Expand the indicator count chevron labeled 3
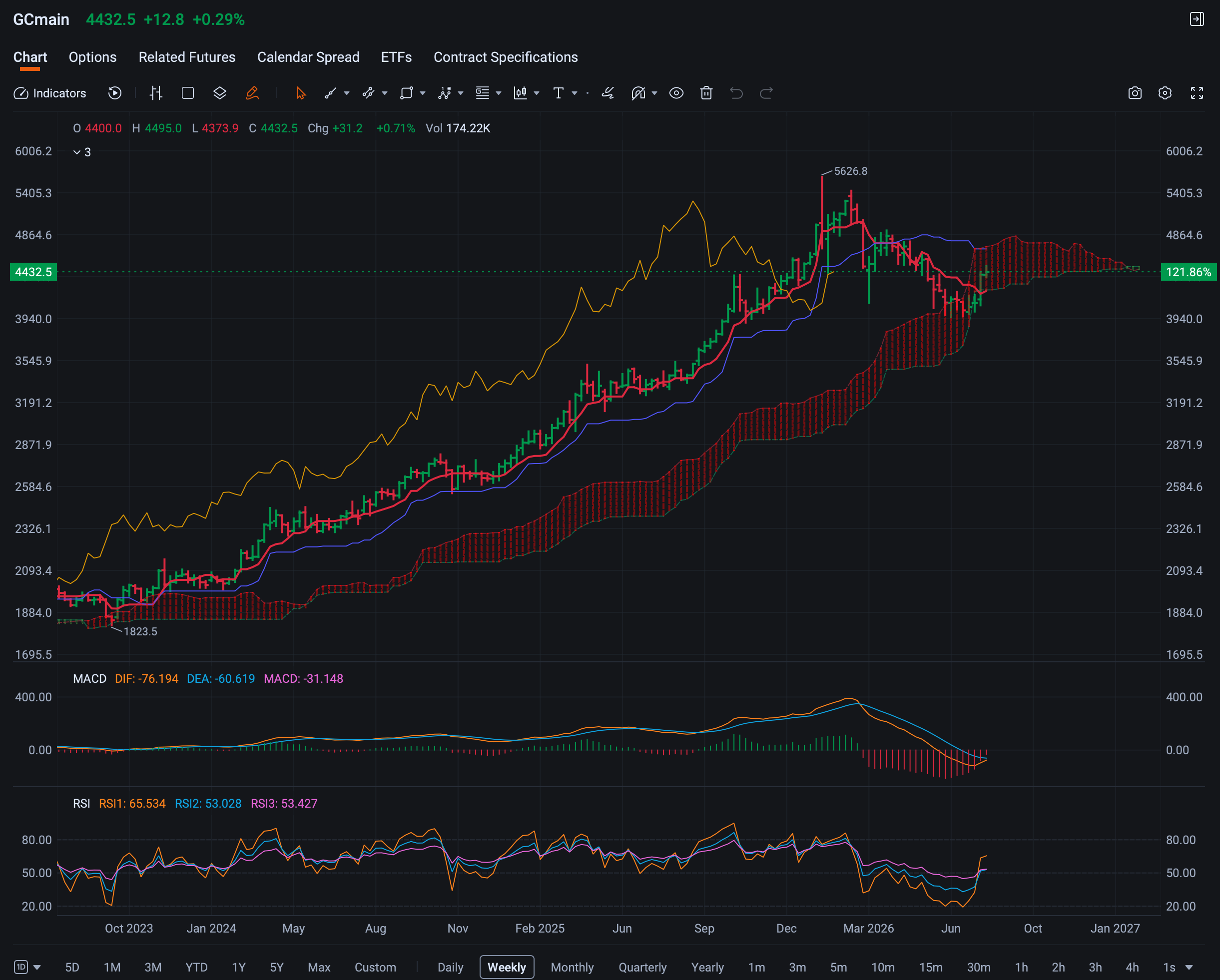 pyautogui.click(x=82, y=152)
